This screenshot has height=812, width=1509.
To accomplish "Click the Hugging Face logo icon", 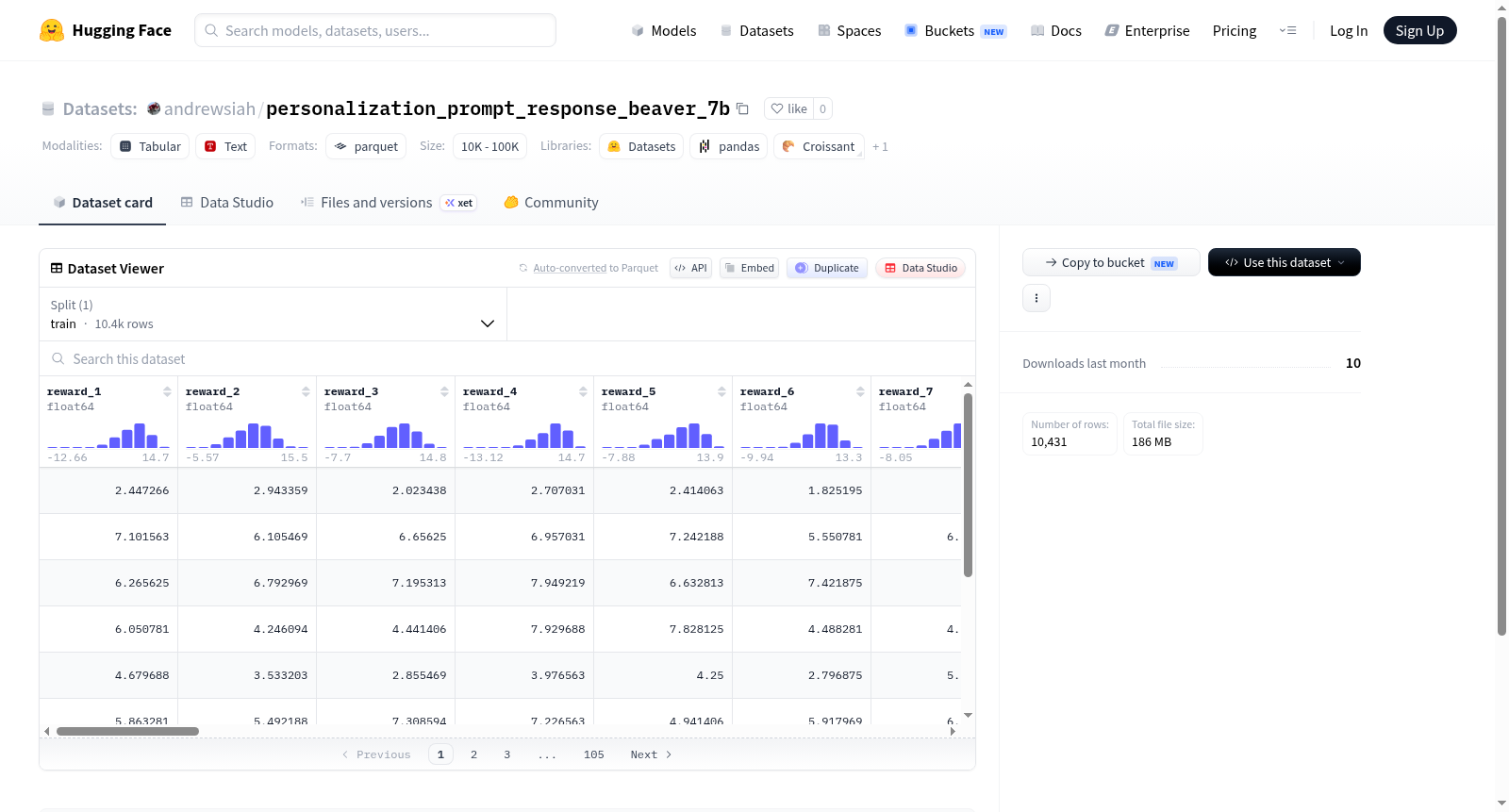I will click(52, 30).
